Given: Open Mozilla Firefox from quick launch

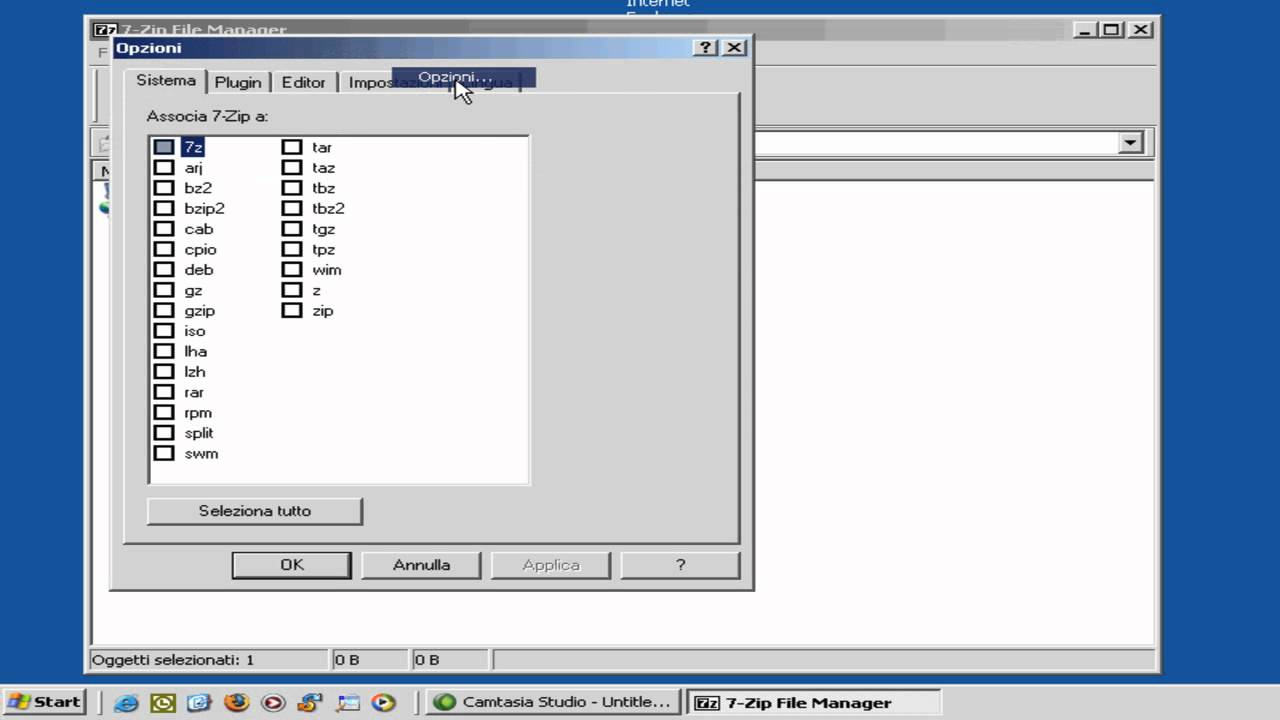Looking at the screenshot, I should pyautogui.click(x=236, y=702).
